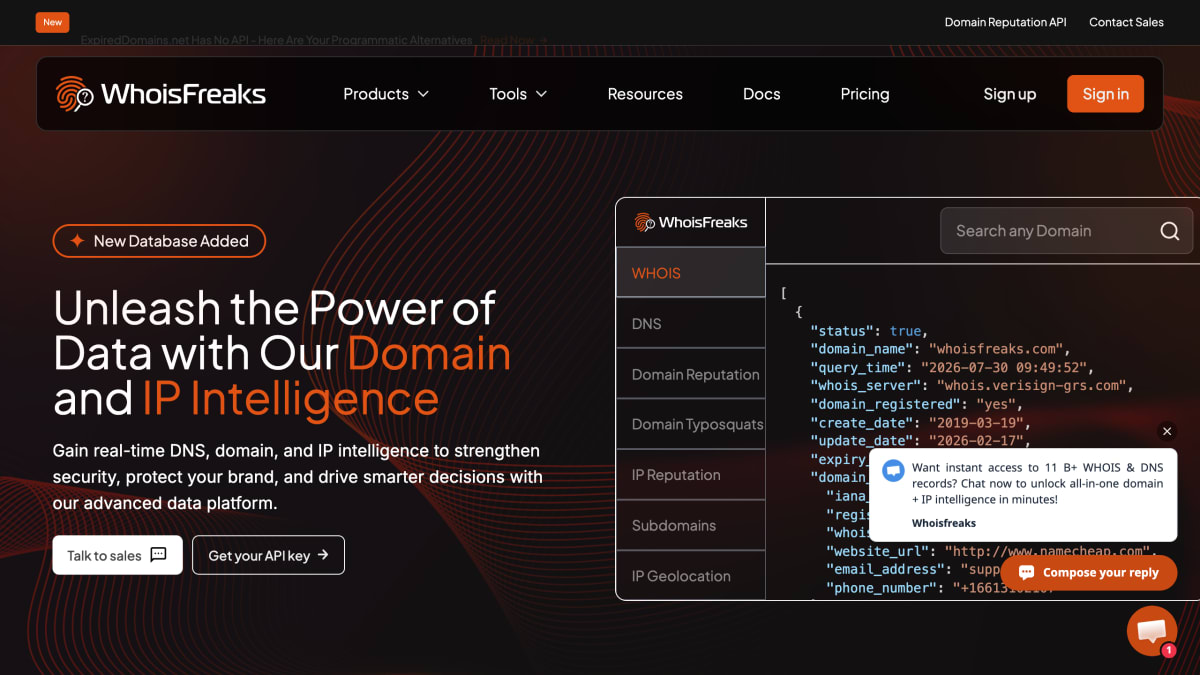Focus the Search any Domain input field
The height and width of the screenshot is (675, 1200).
point(1067,231)
